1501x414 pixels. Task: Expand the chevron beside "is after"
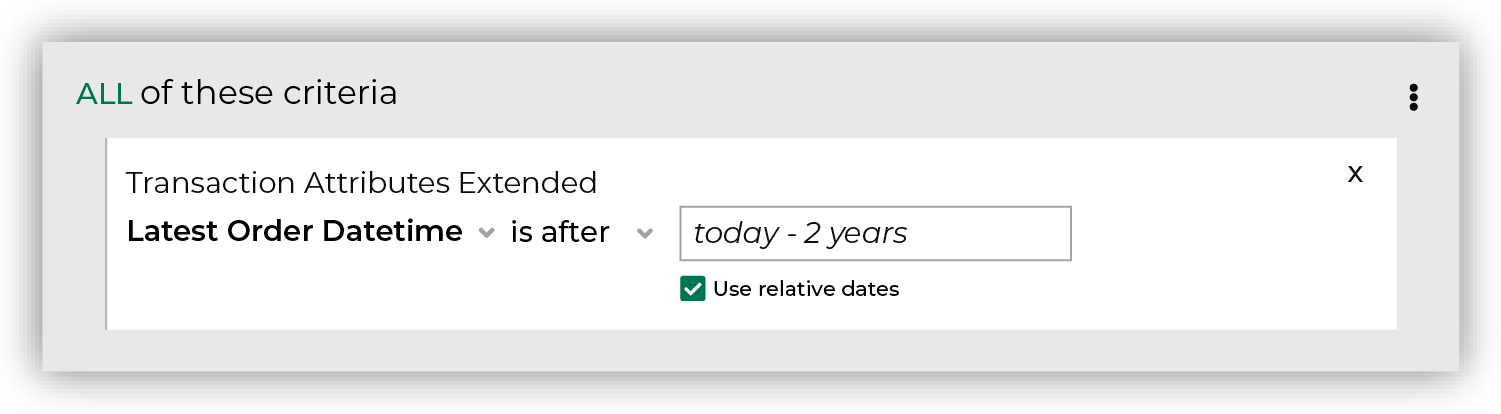[645, 233]
